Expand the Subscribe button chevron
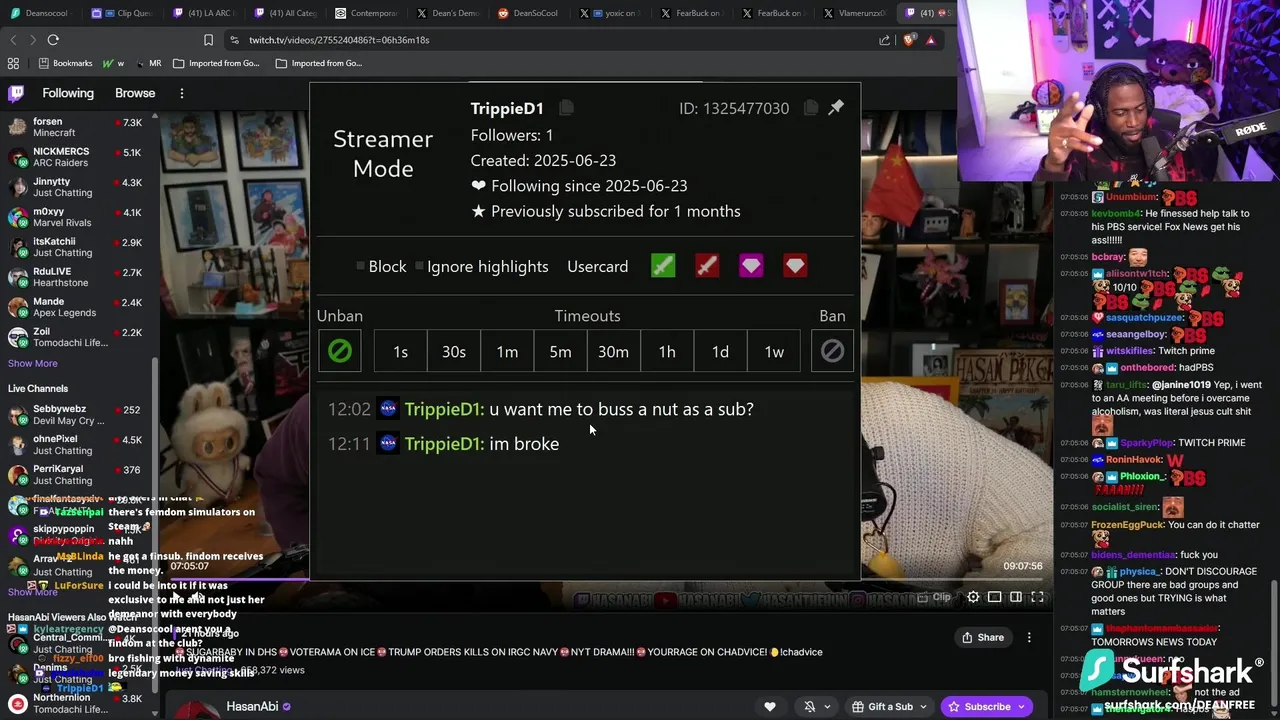This screenshot has width=1280, height=720. click(1021, 707)
